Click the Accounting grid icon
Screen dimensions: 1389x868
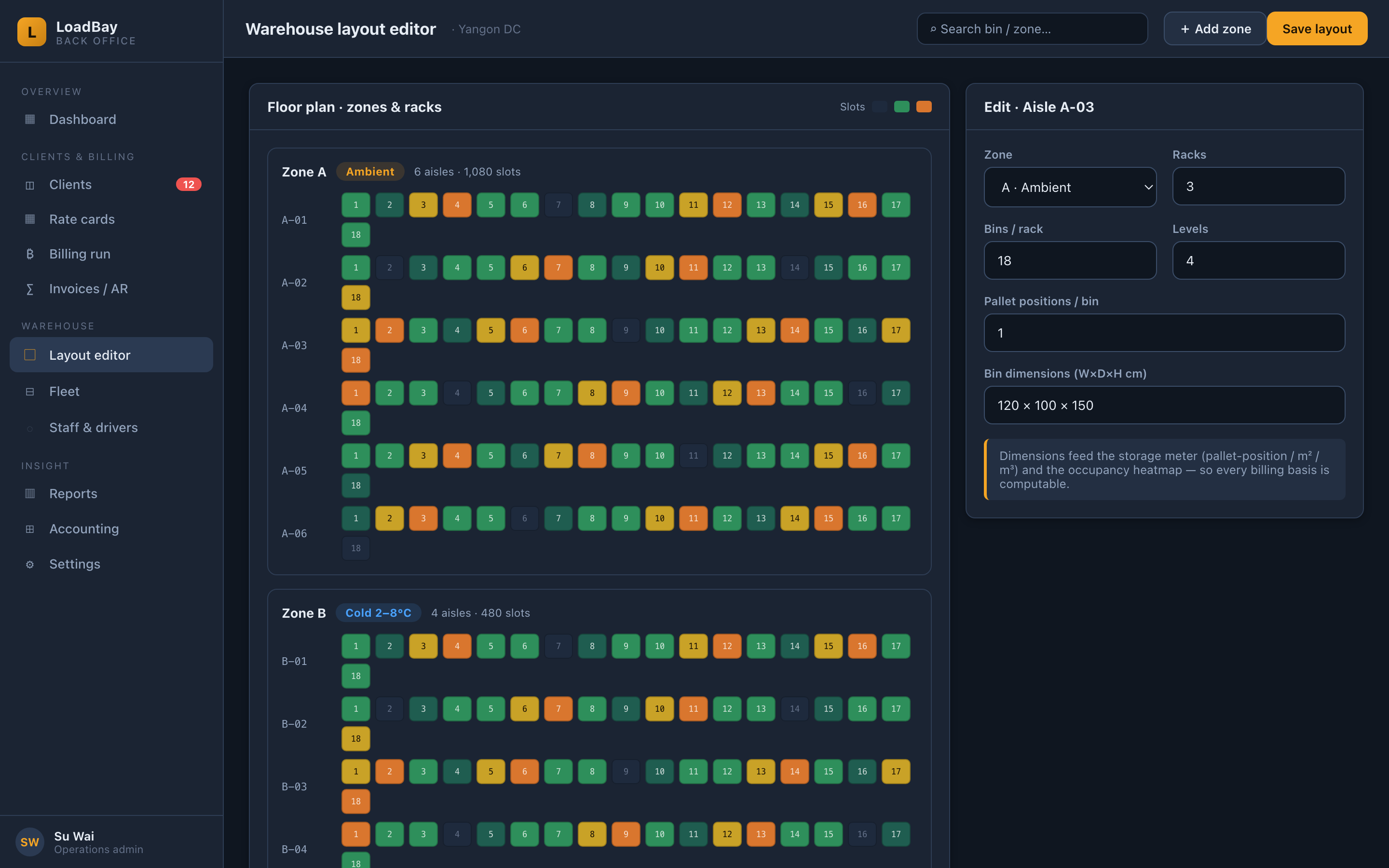(30, 529)
